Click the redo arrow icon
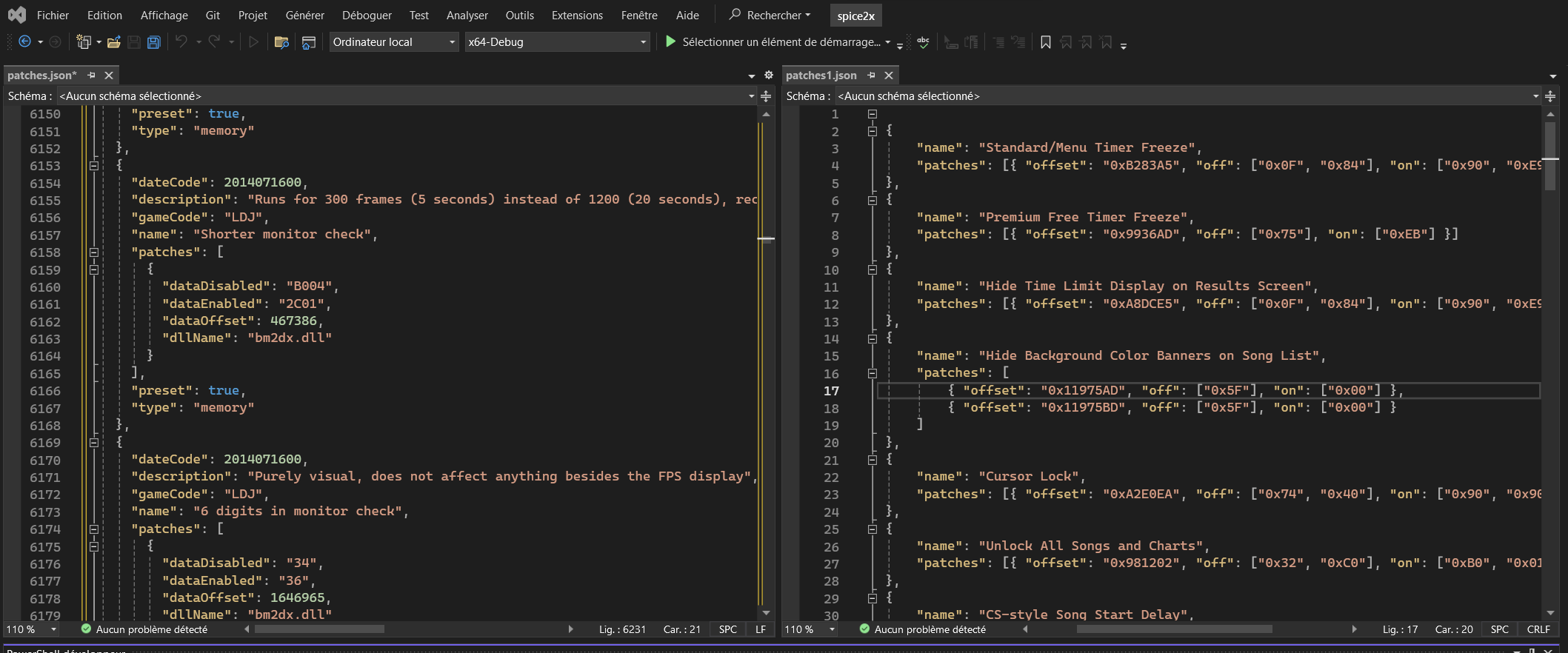 (214, 42)
